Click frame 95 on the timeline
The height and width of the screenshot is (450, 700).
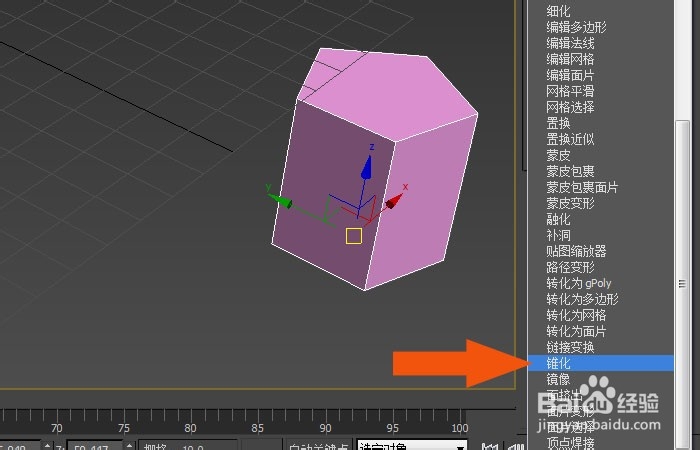[392, 429]
